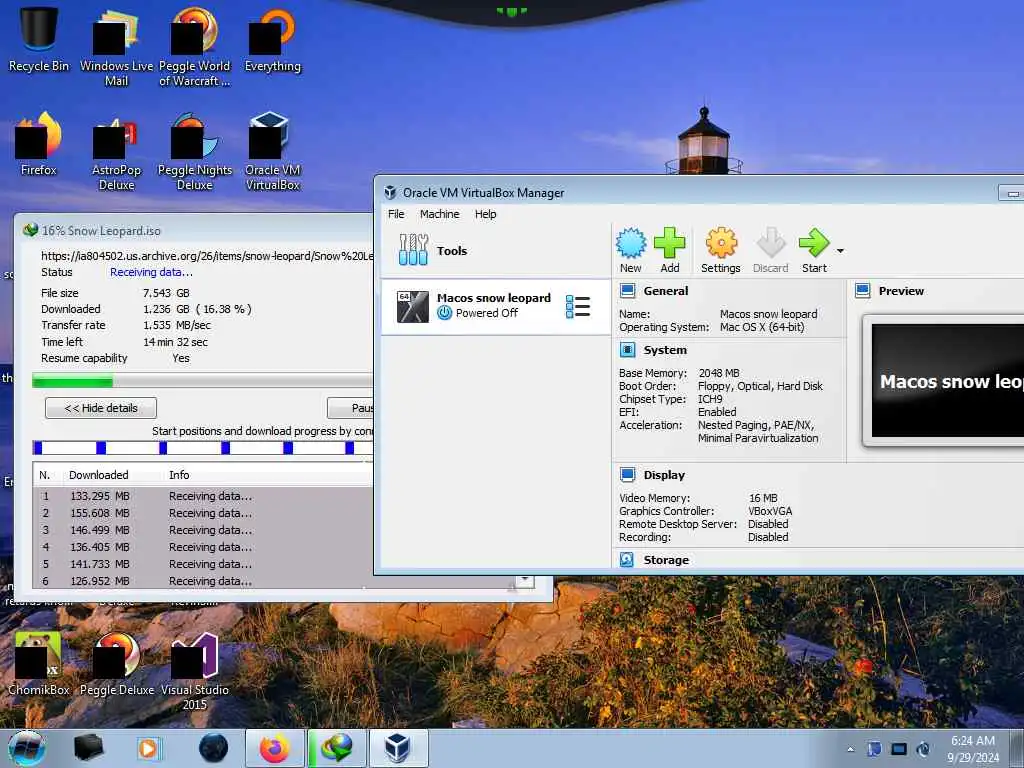Screen dimensions: 1024x768
Task: Select connection row 5 with 141.733 MB
Action: pos(203,564)
